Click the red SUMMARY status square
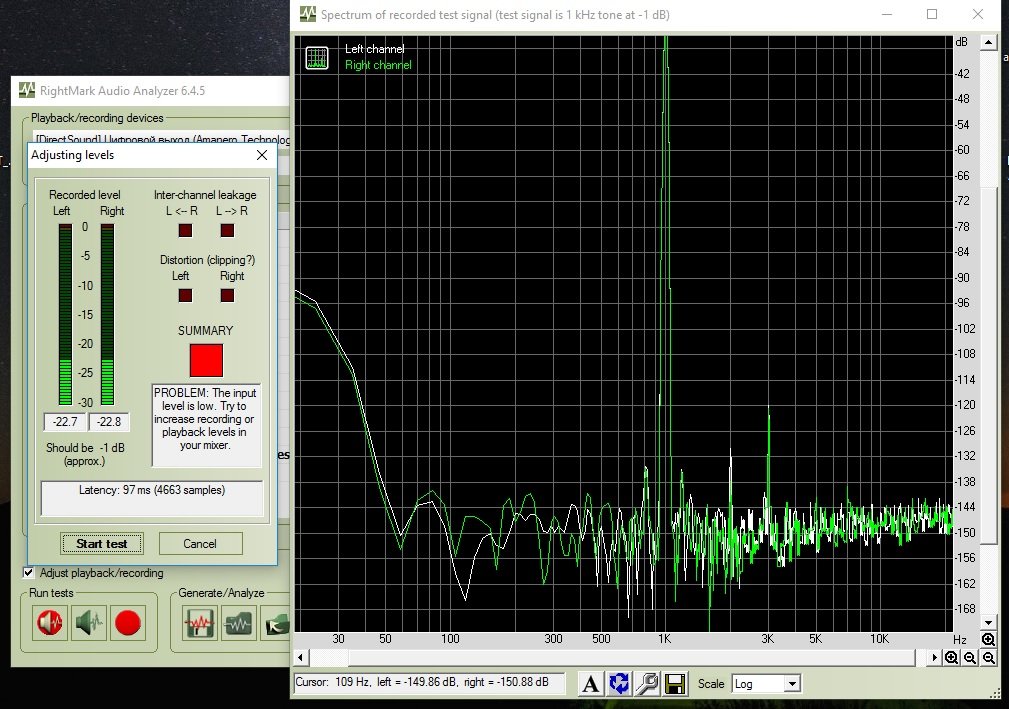 (x=206, y=360)
